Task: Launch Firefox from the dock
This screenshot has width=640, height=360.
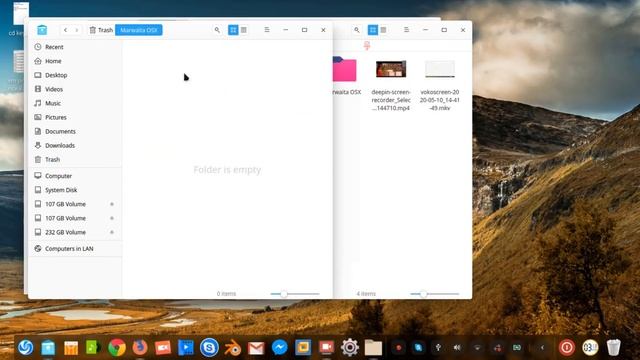Action: click(x=140, y=348)
